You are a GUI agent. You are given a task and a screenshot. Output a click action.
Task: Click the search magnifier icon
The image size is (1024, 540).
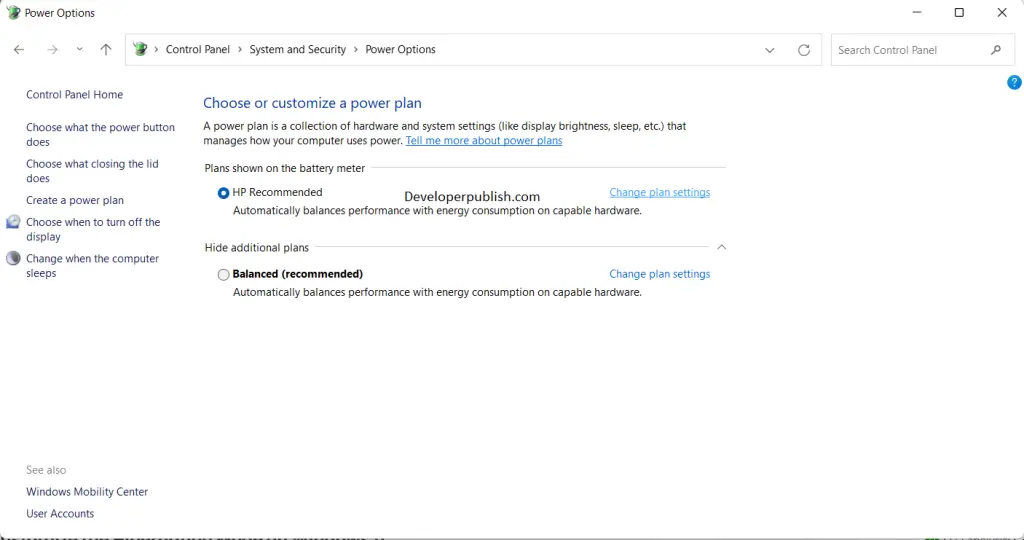pos(996,50)
